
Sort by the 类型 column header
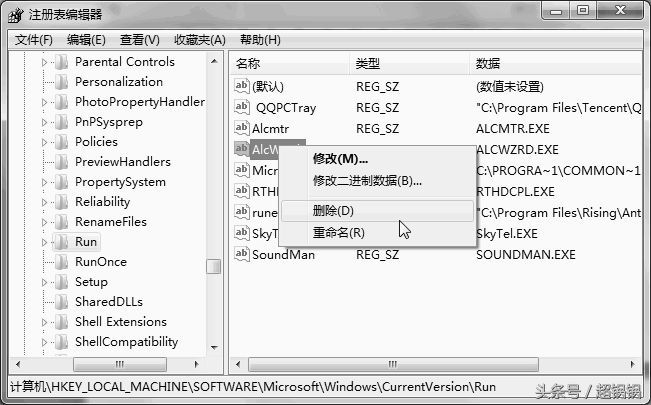(409, 64)
